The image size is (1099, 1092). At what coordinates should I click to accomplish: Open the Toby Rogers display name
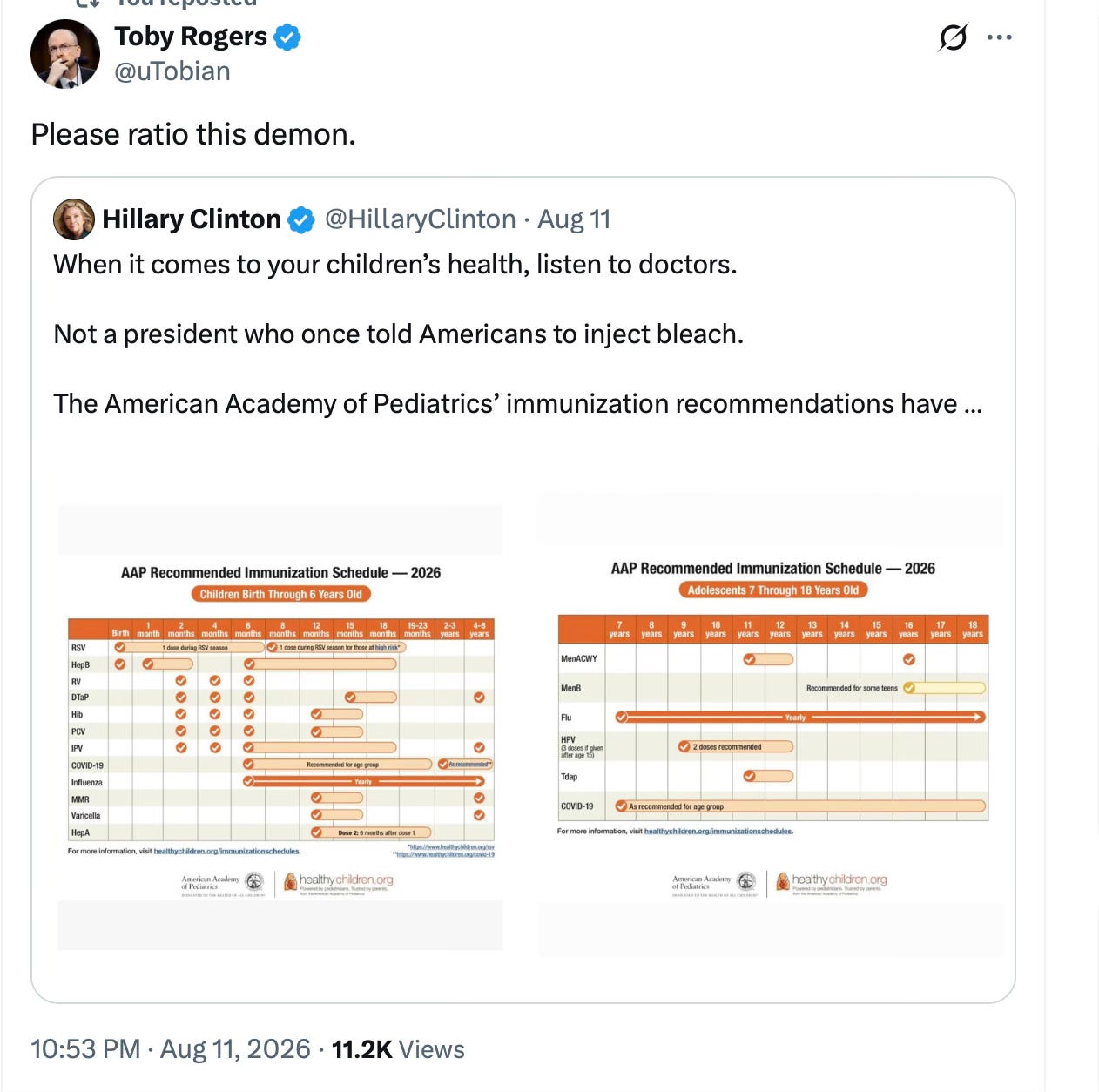pos(191,37)
